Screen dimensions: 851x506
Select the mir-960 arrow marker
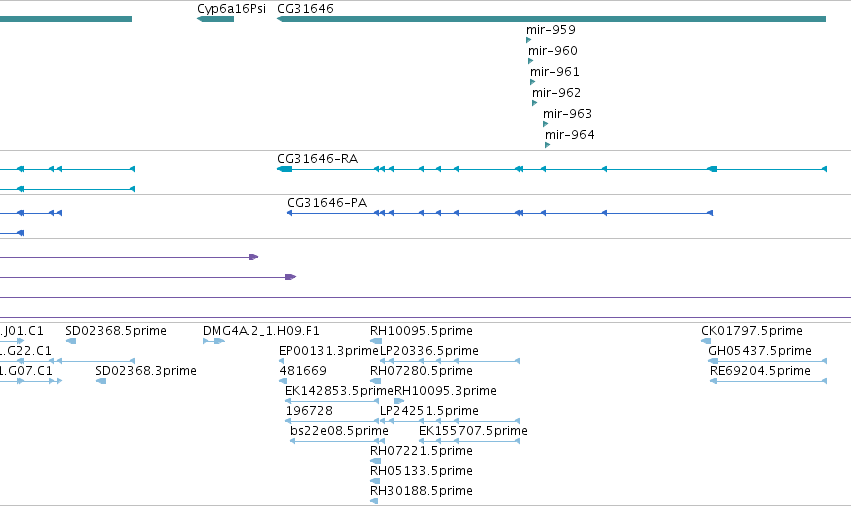530,61
